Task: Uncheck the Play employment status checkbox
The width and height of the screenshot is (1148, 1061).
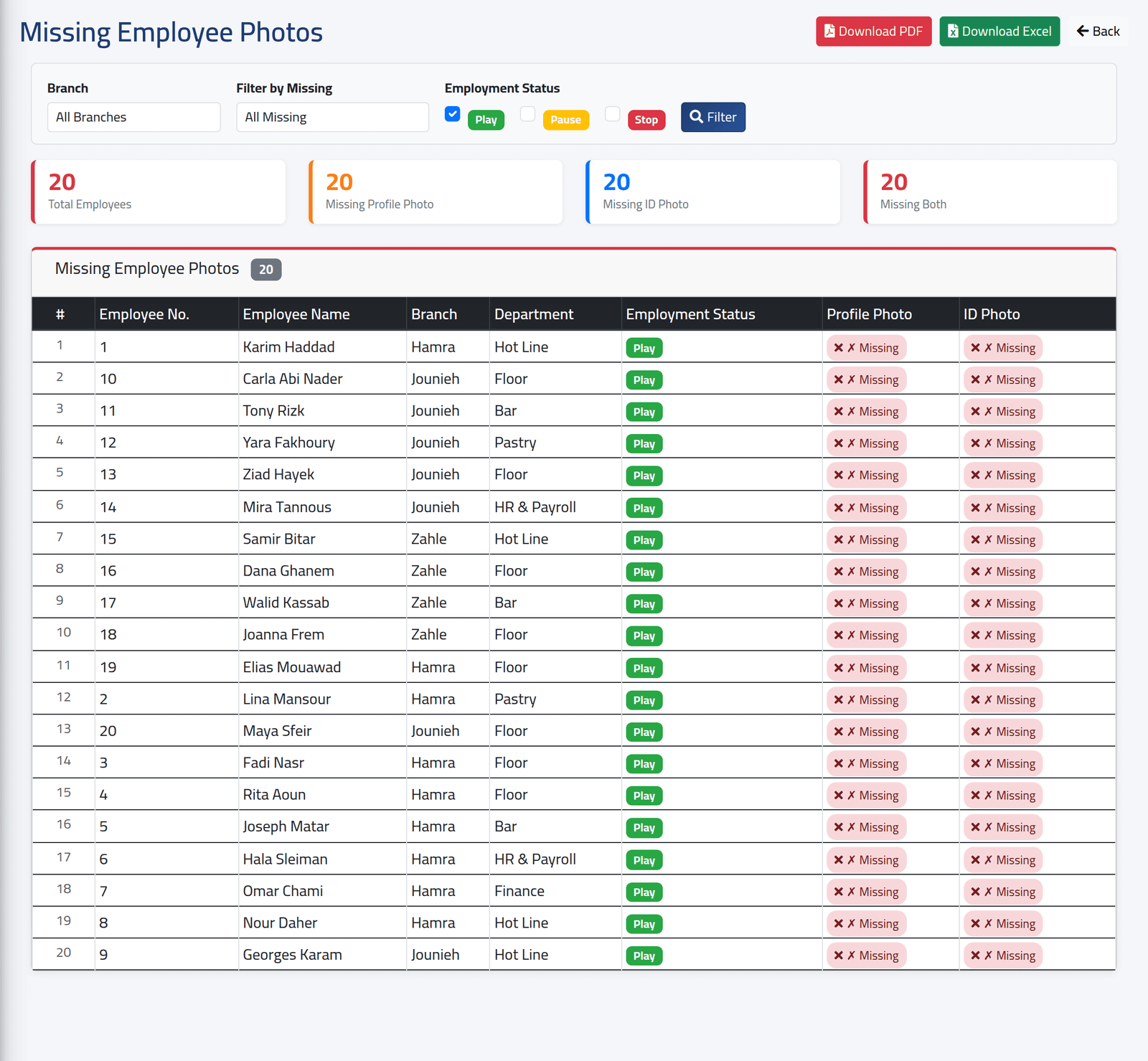Action: click(x=452, y=113)
